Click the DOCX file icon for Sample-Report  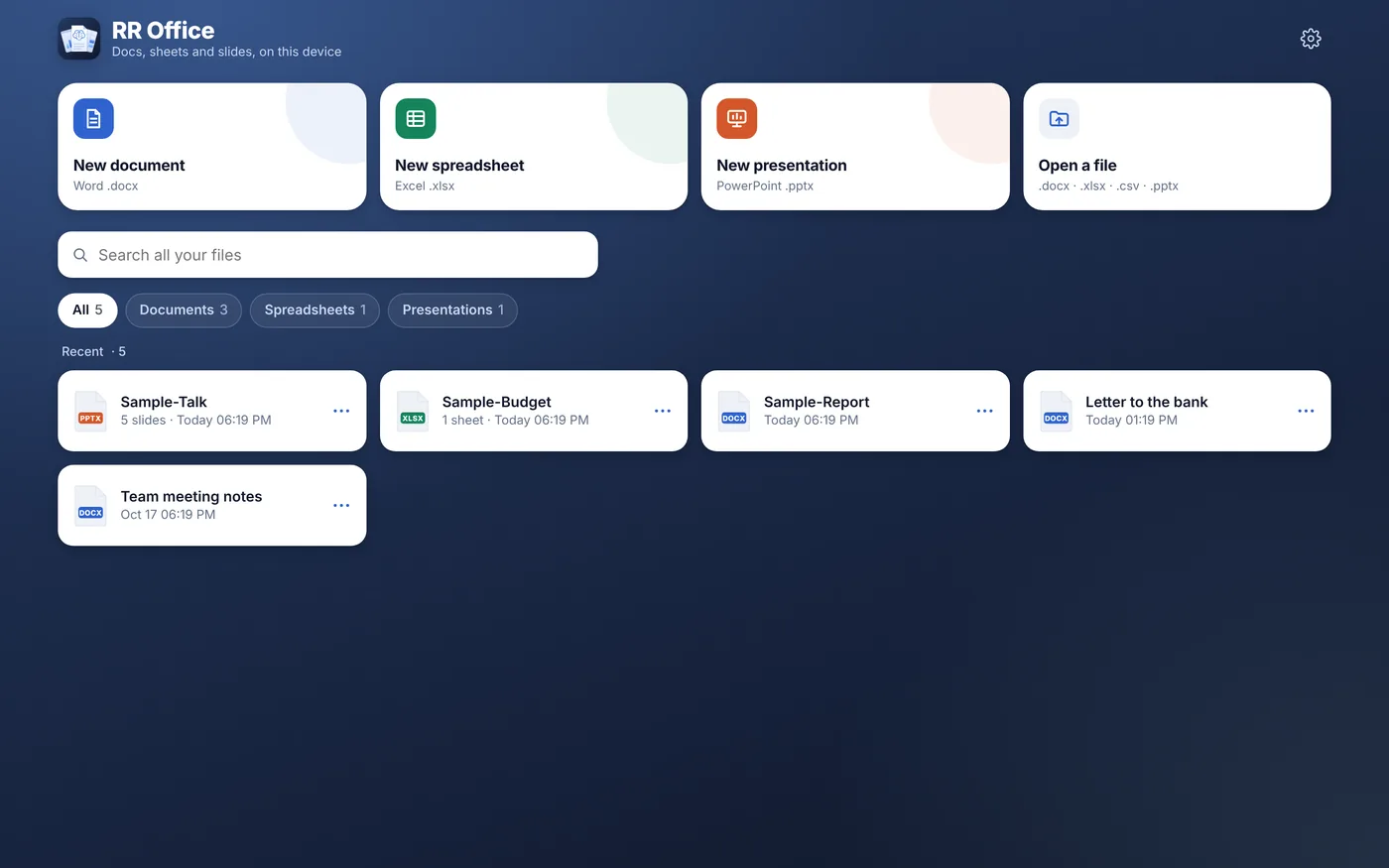pyautogui.click(x=734, y=411)
